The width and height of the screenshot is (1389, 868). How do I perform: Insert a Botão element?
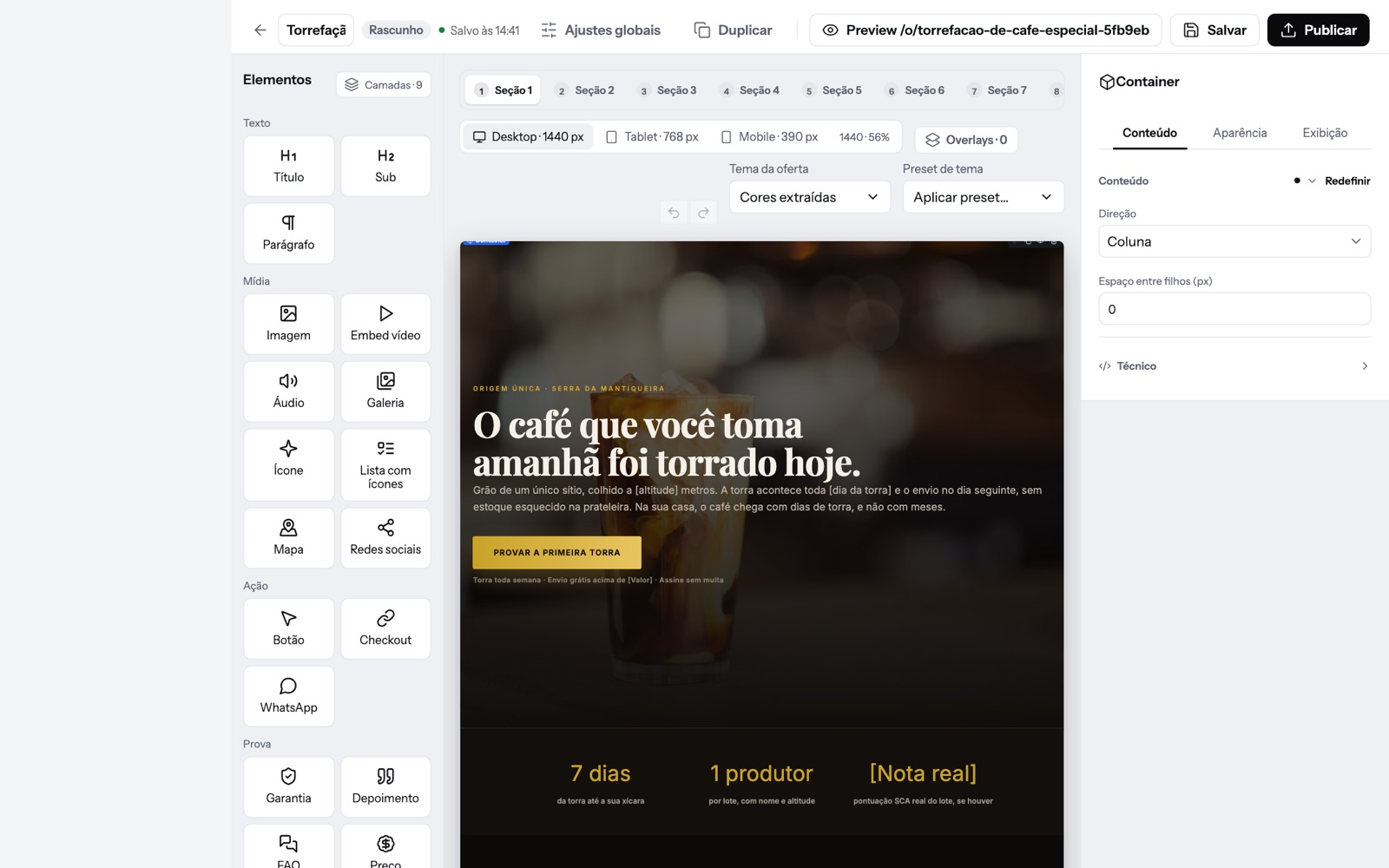pyautogui.click(x=289, y=628)
